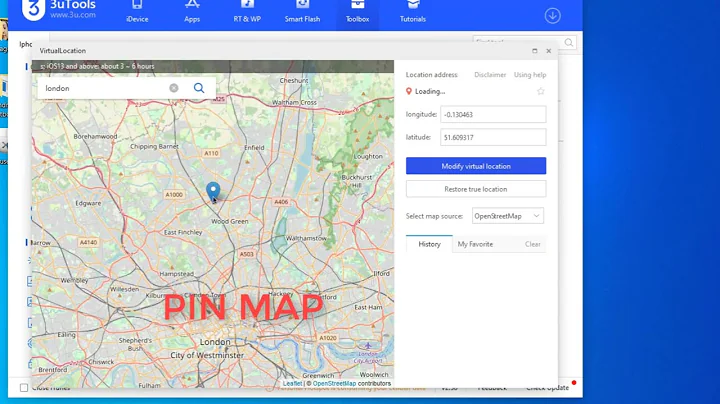Switch to the My Favorite tab
This screenshot has height=404, width=720.
(x=475, y=244)
